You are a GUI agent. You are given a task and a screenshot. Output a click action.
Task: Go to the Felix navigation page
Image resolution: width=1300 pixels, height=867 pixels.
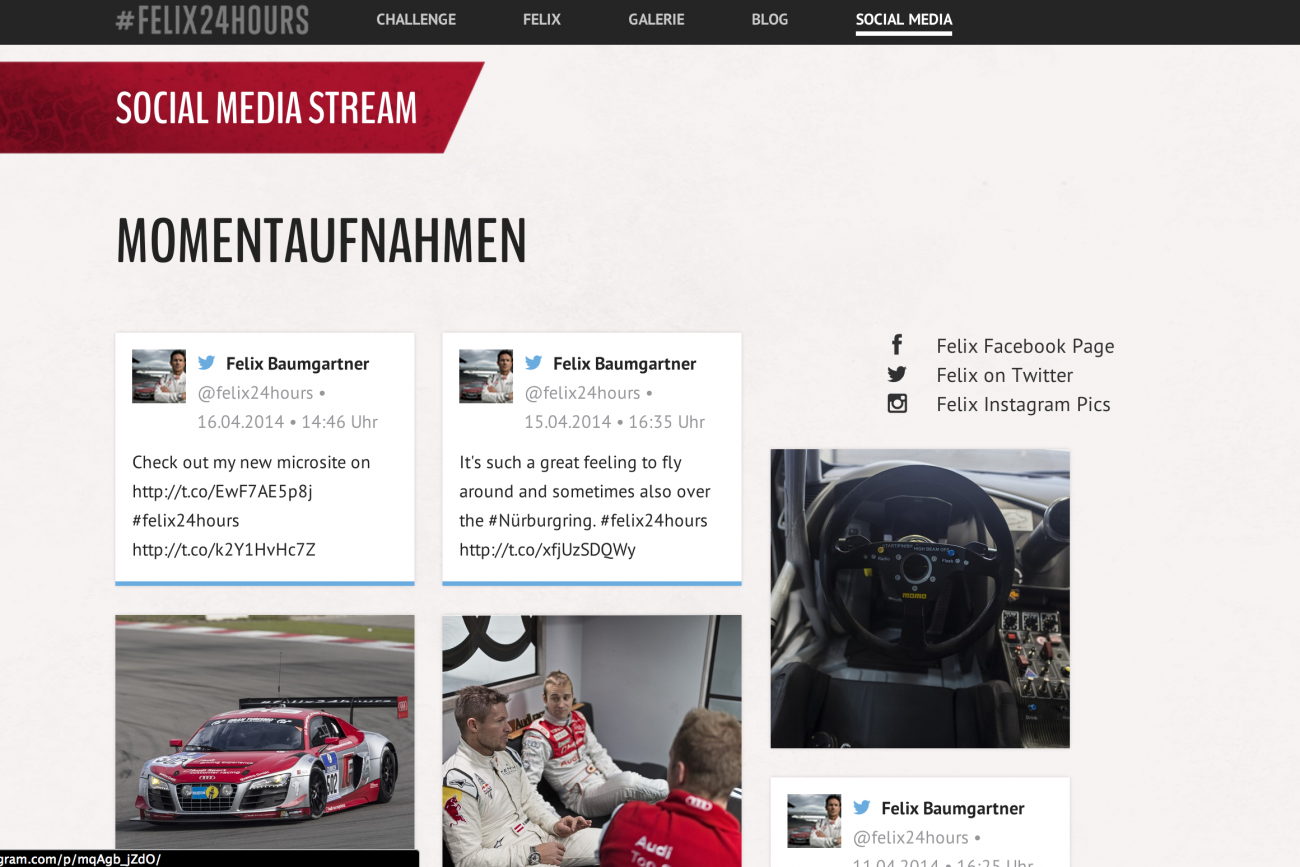click(x=541, y=19)
